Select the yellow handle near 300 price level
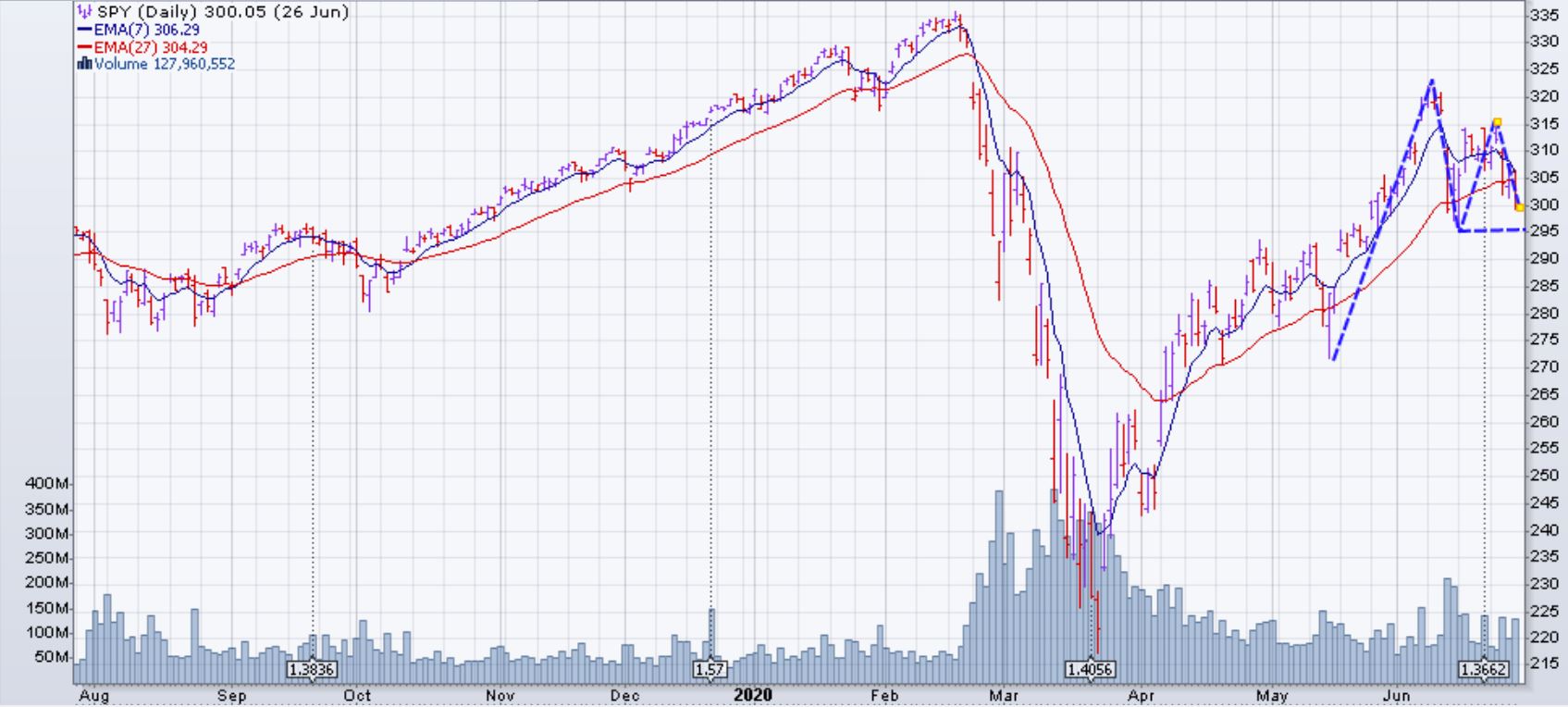The width and height of the screenshot is (1568, 707). [1519, 207]
